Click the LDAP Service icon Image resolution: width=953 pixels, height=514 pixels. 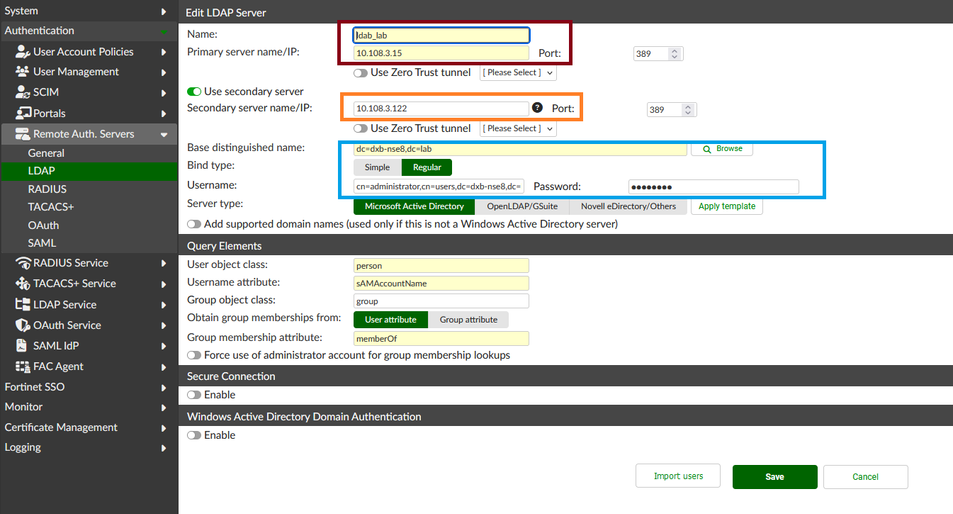pos(22,304)
